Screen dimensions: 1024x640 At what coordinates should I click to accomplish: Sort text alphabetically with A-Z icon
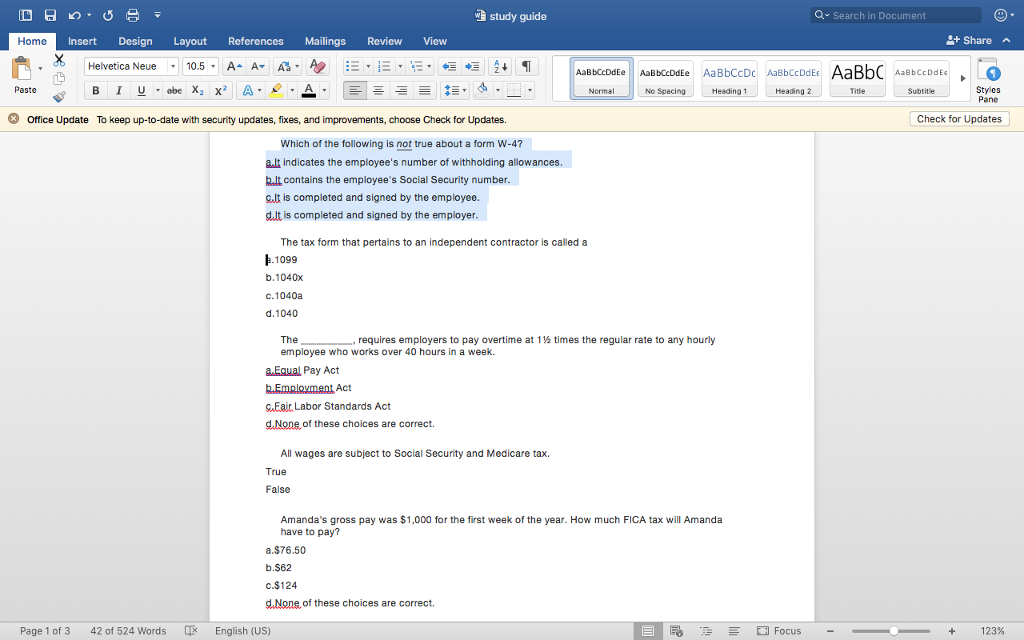coord(500,66)
